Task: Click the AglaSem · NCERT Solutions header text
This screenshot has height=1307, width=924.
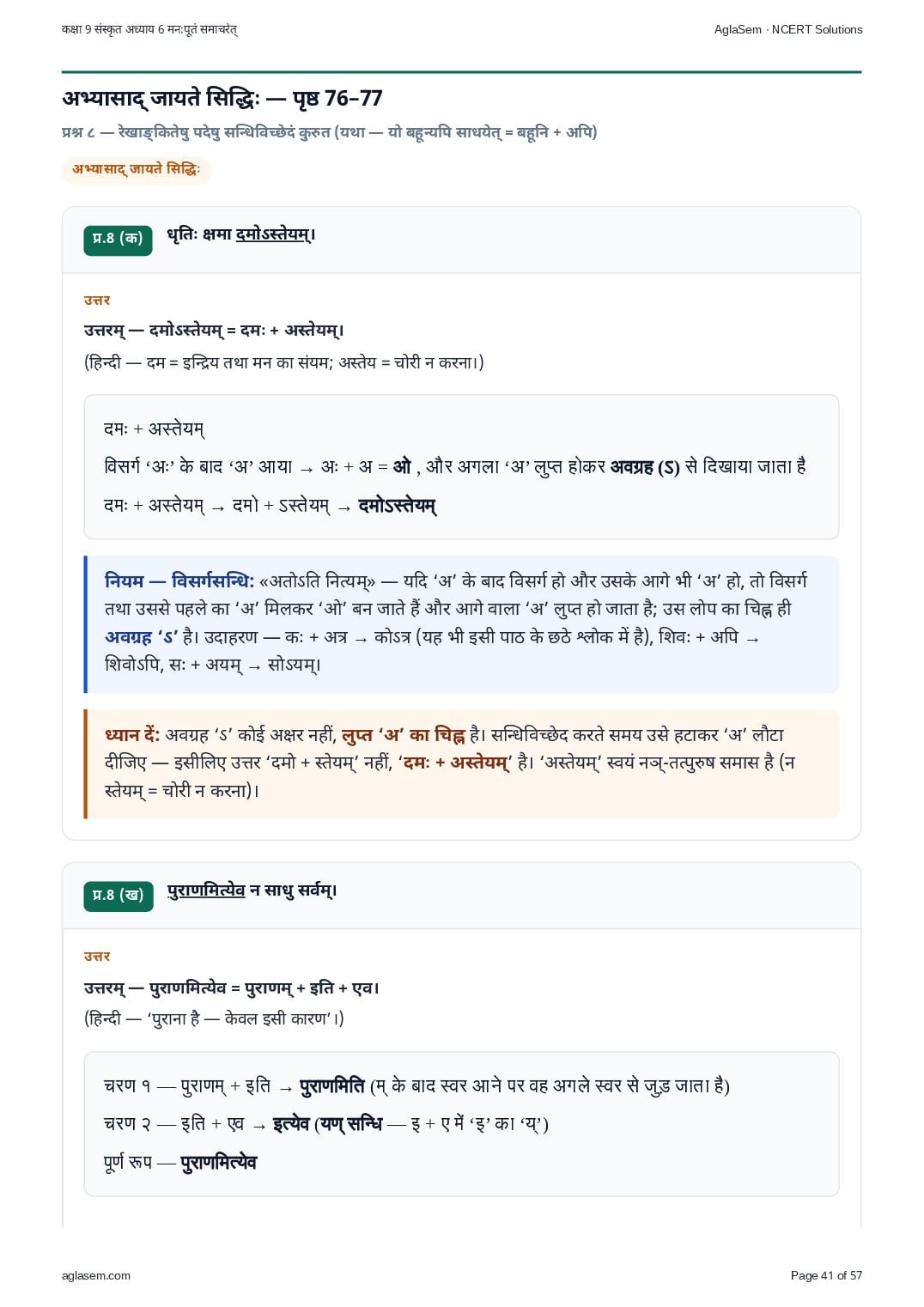Action: (x=787, y=29)
